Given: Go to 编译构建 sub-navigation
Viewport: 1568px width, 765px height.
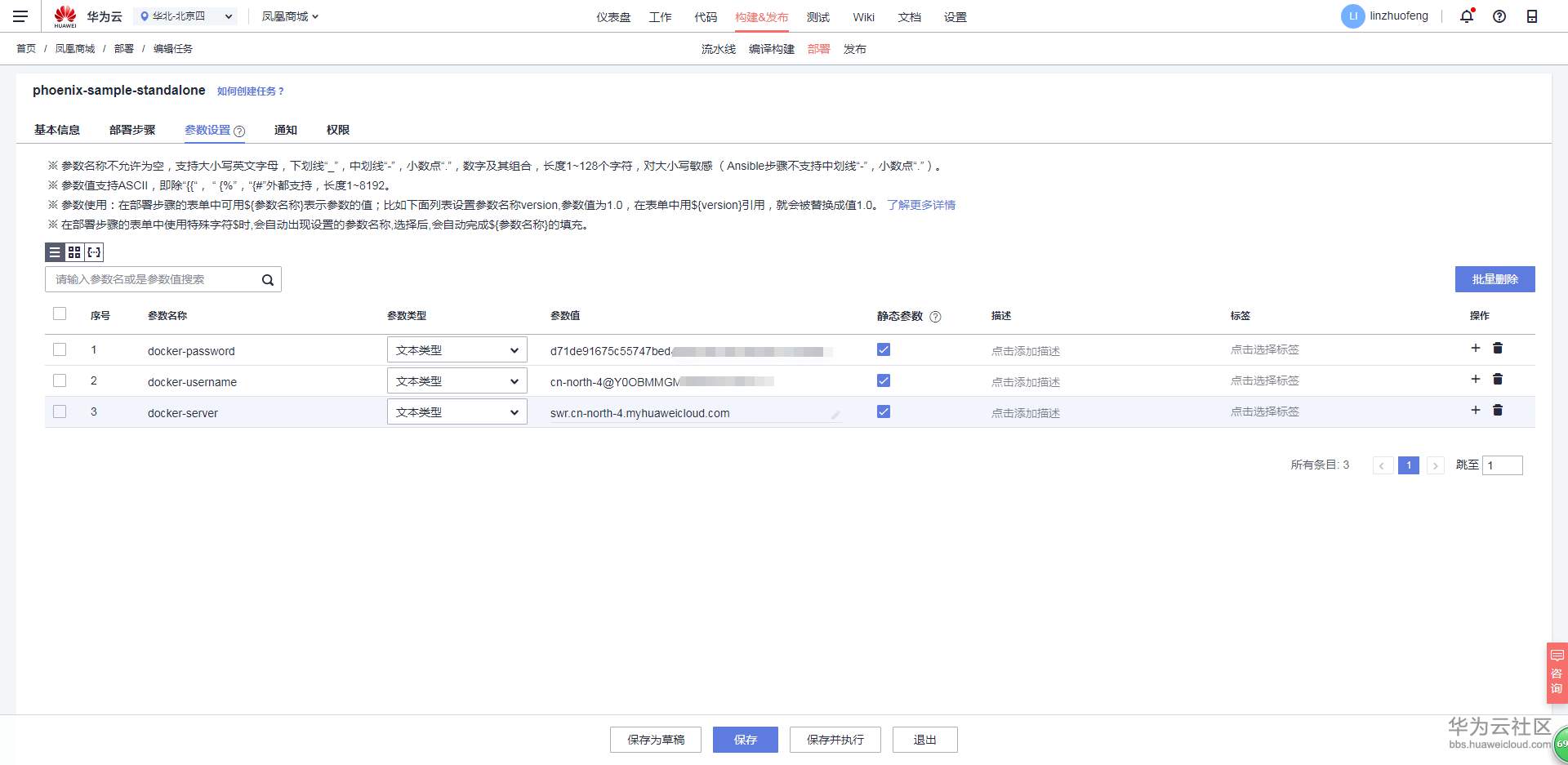Looking at the screenshot, I should 772,49.
